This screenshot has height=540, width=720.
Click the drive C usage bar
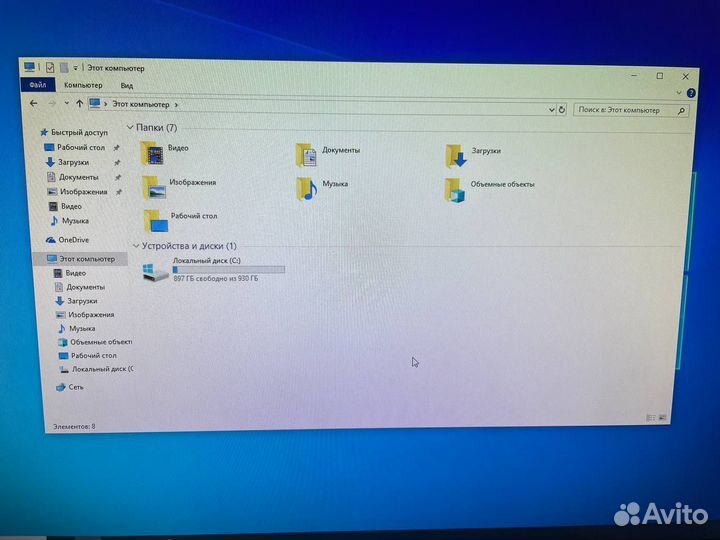[229, 270]
